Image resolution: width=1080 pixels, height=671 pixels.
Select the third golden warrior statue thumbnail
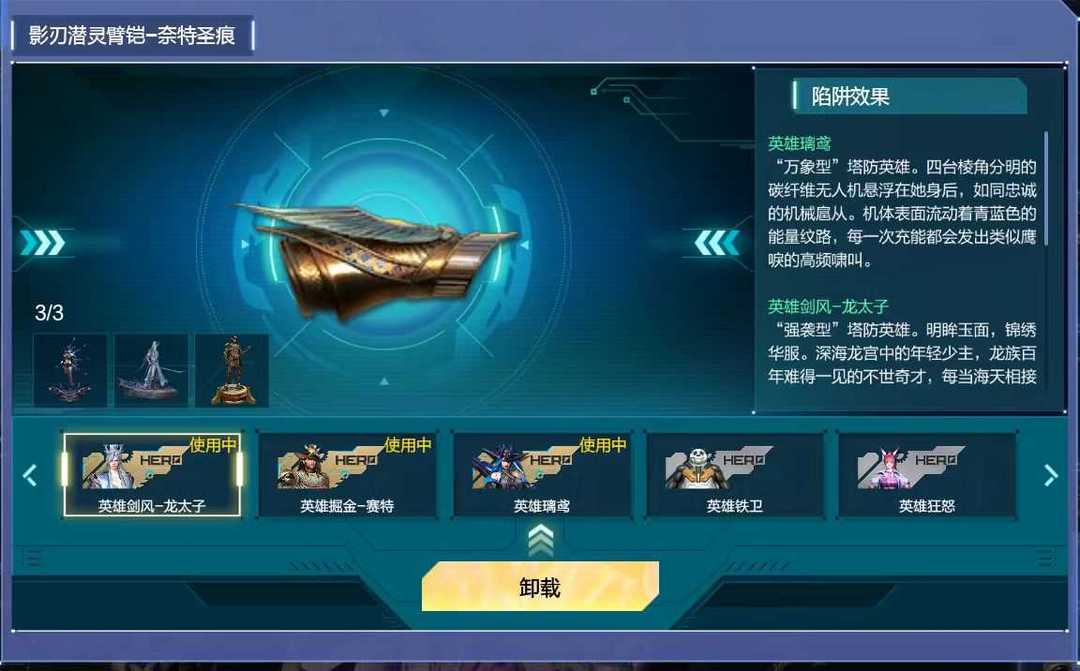[x=232, y=371]
